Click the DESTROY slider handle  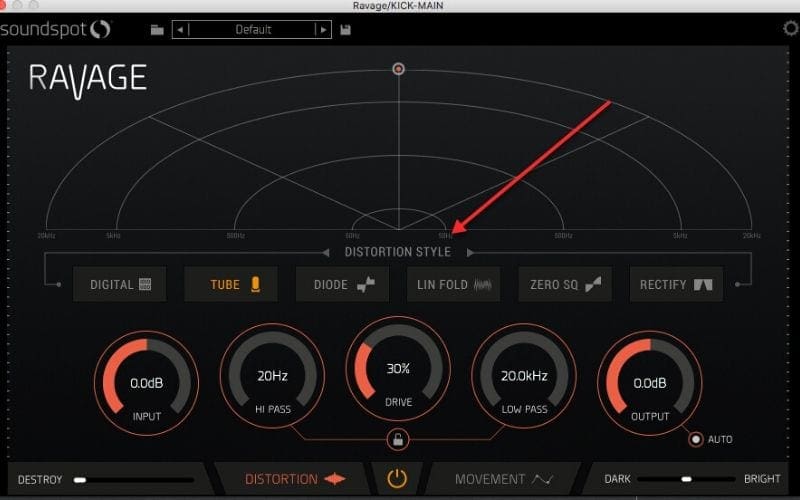pyautogui.click(x=80, y=480)
